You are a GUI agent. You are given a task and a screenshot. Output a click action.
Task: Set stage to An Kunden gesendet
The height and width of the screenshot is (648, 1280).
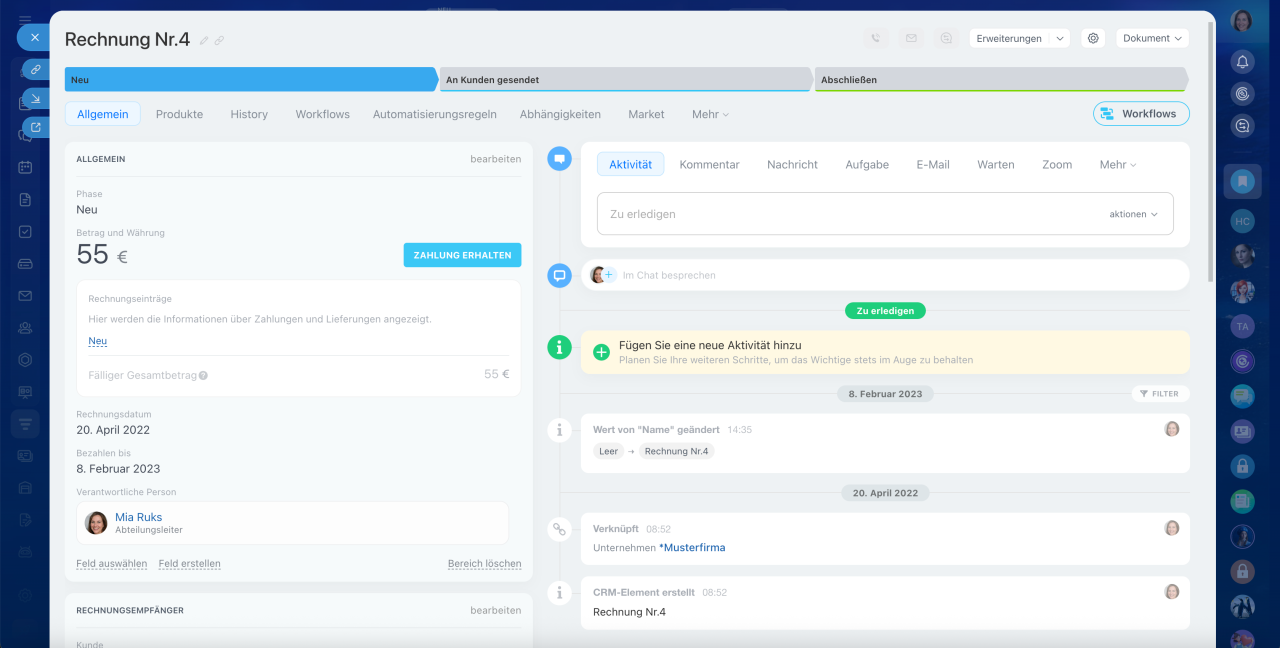(x=625, y=80)
